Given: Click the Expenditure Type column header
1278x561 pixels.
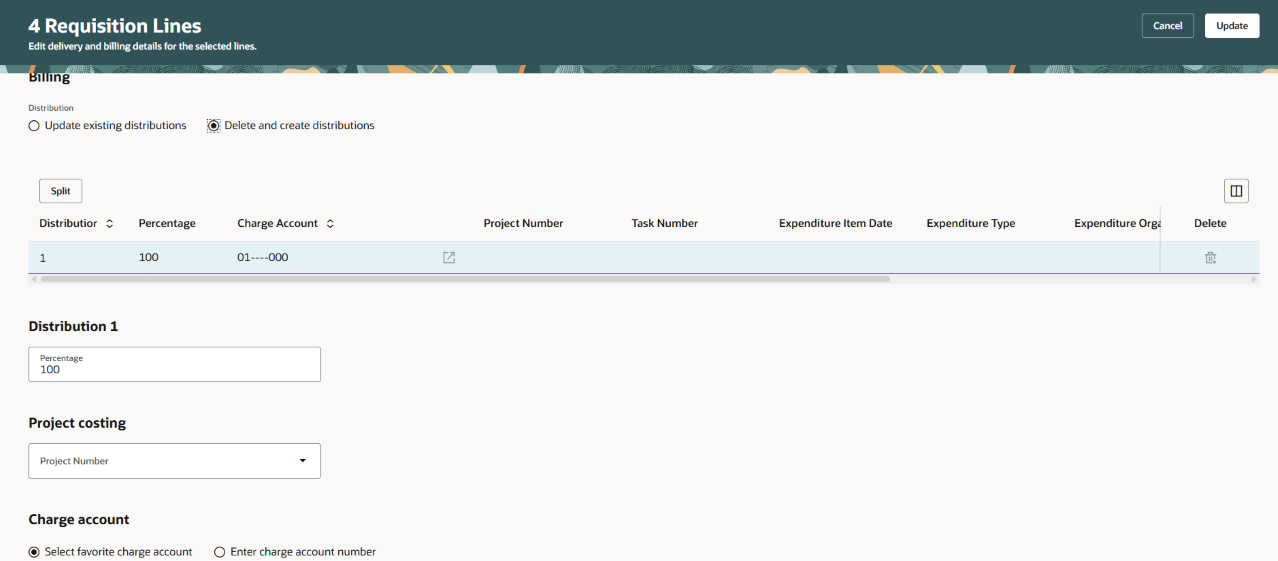Looking at the screenshot, I should pyautogui.click(x=971, y=224).
